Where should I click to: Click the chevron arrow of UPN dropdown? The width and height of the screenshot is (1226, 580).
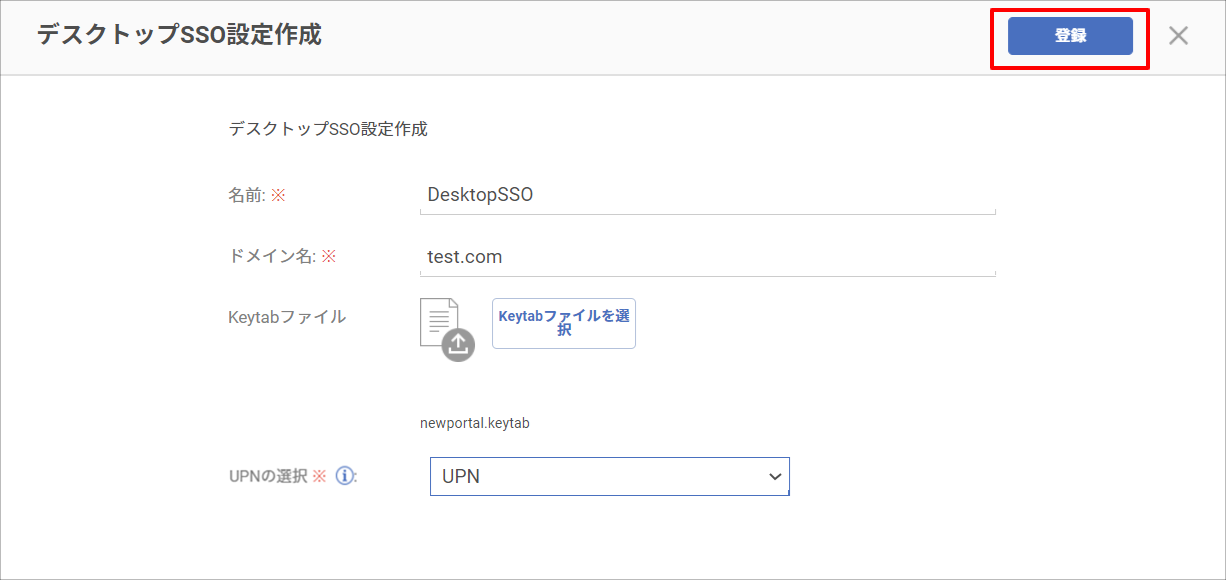pyautogui.click(x=774, y=477)
